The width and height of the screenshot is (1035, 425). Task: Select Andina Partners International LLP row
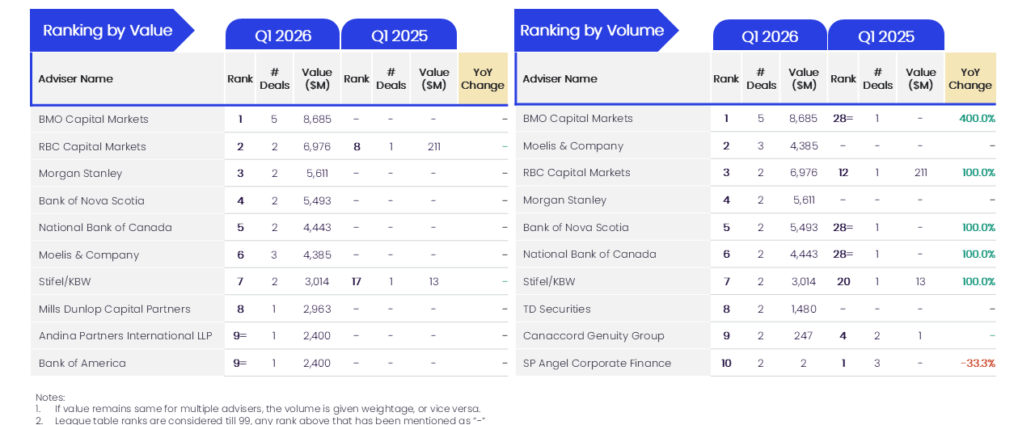(x=123, y=336)
